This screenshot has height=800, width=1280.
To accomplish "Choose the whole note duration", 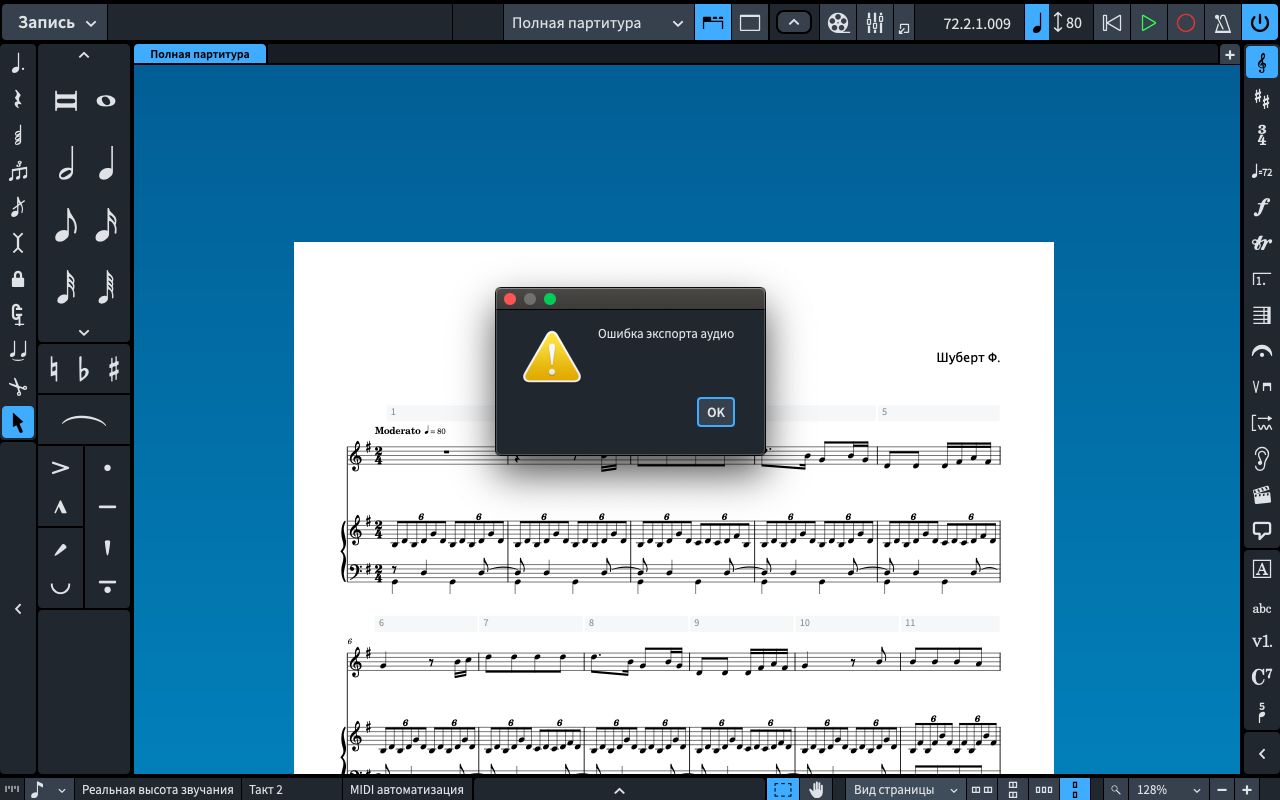I will pos(105,101).
